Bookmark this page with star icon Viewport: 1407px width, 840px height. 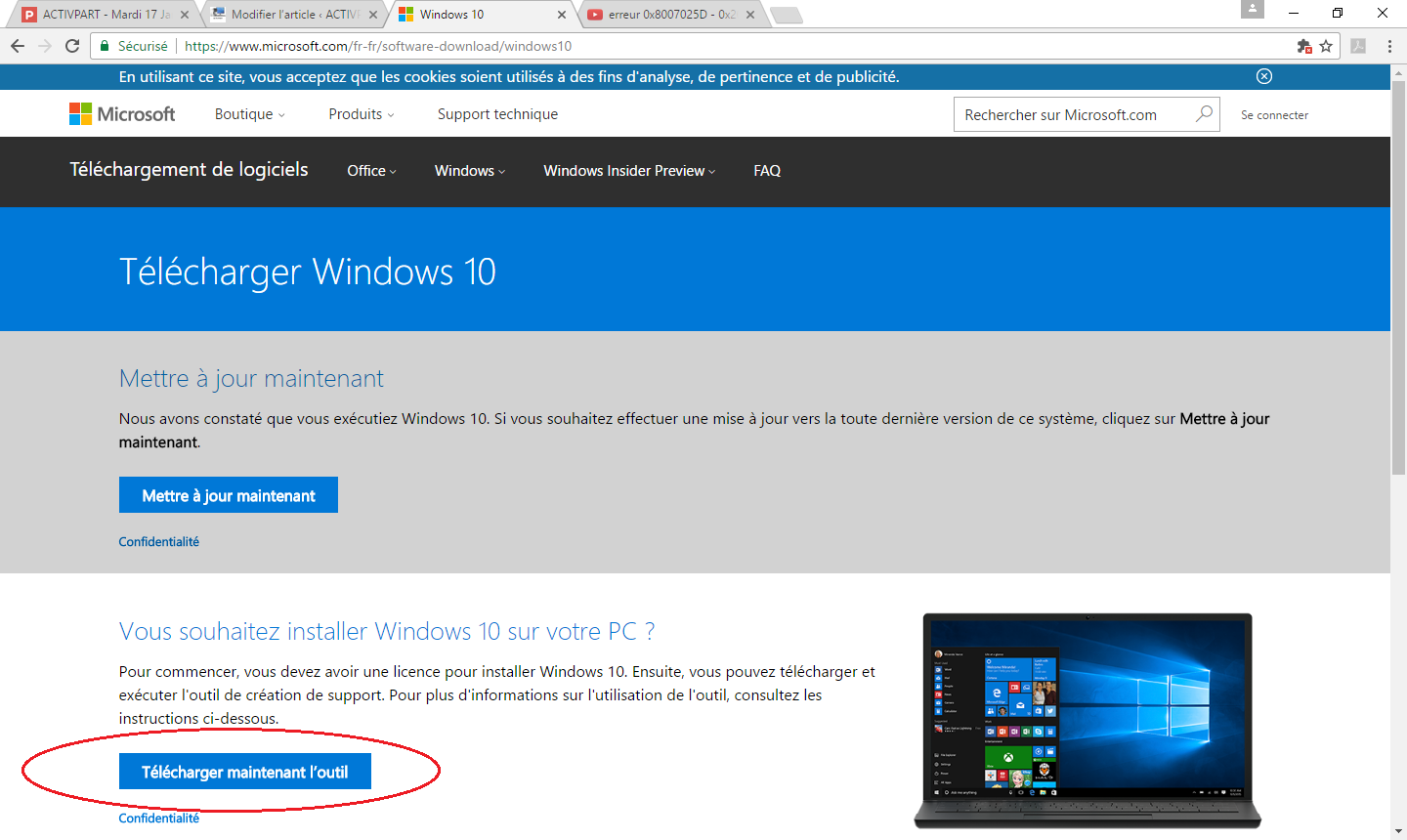(1326, 46)
